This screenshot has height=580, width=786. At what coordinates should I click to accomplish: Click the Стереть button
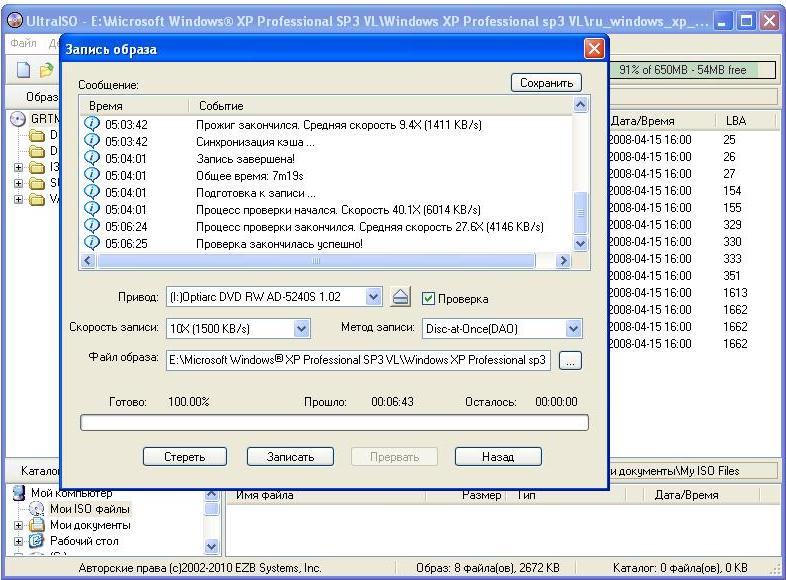click(x=184, y=457)
